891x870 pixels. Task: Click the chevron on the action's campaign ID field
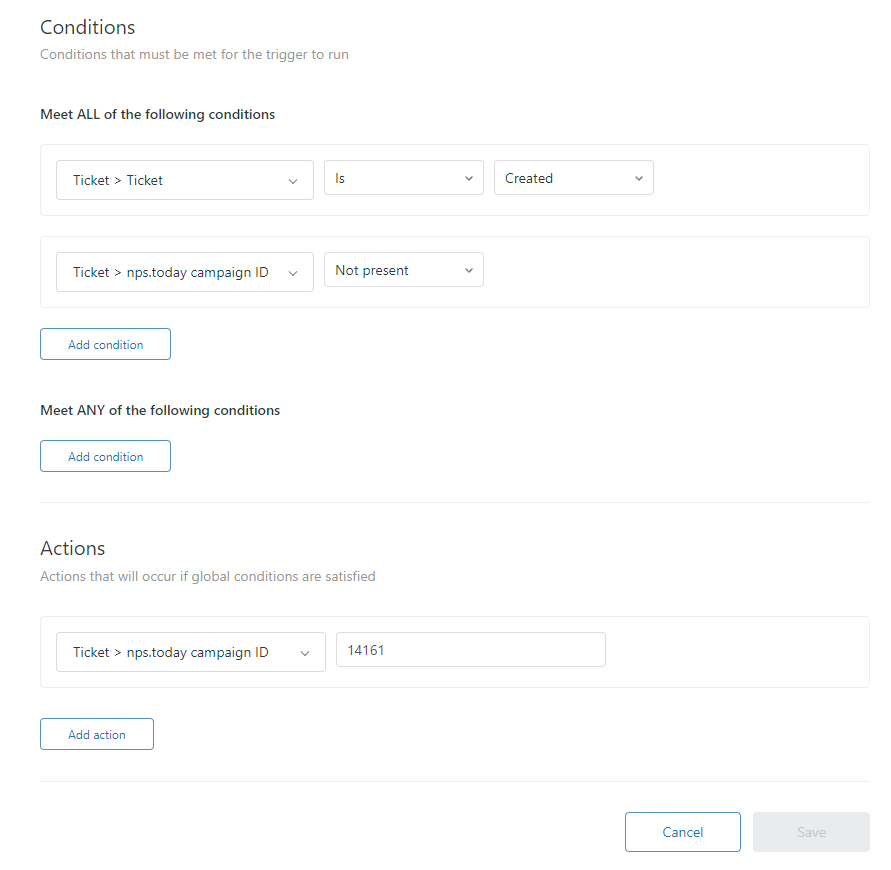click(x=305, y=653)
